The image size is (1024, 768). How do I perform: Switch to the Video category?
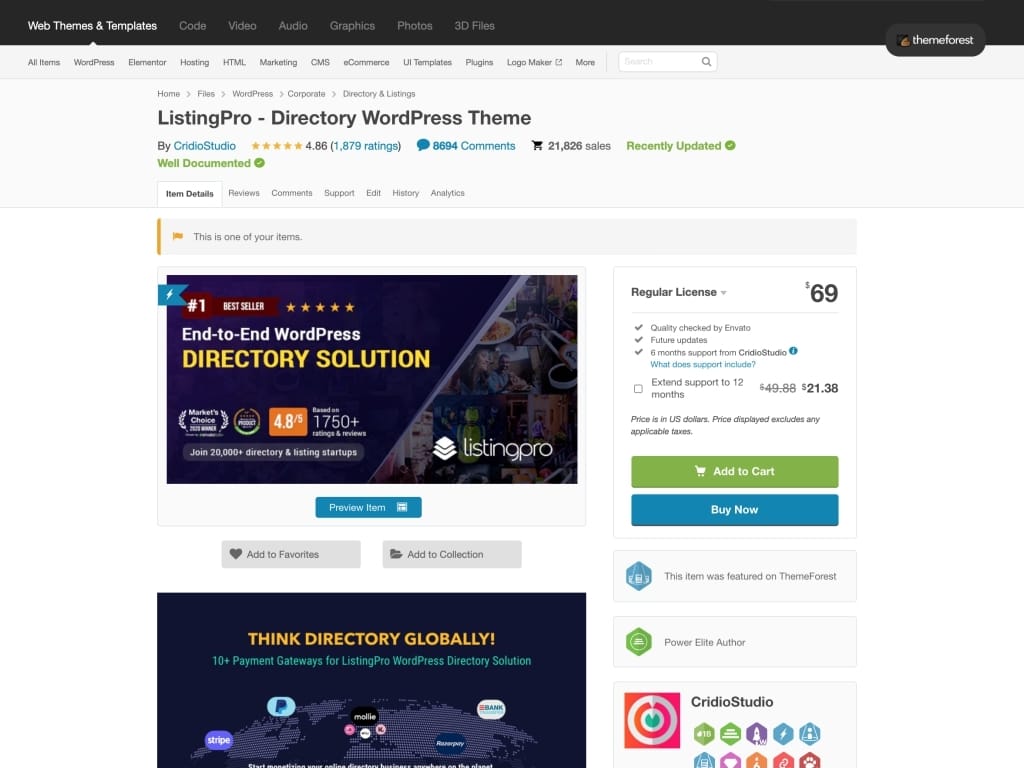point(242,26)
